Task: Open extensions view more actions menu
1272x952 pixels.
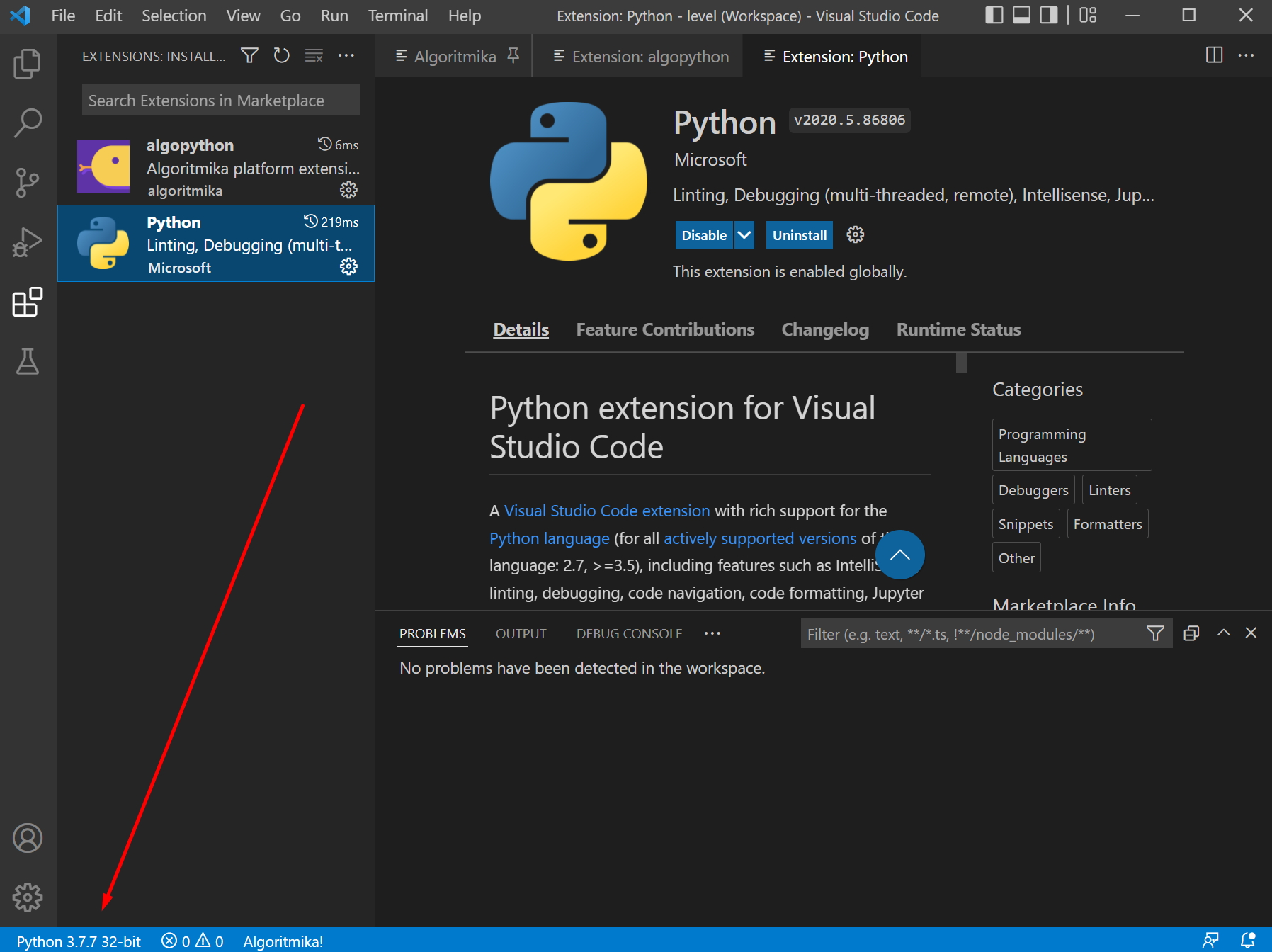Action: point(346,55)
